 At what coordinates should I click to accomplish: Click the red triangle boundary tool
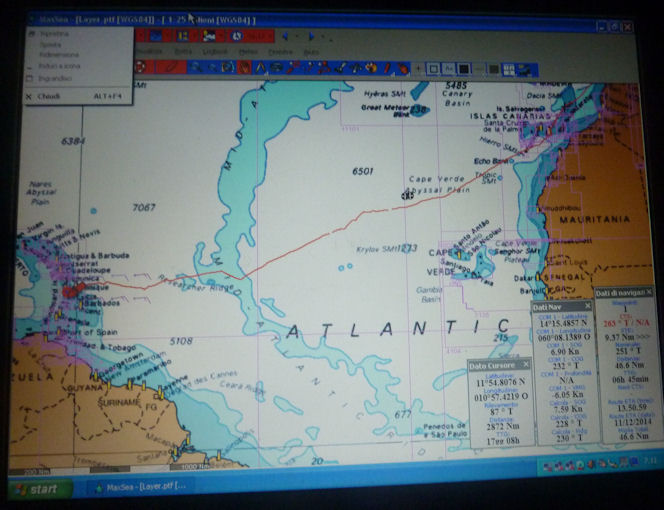pos(324,67)
